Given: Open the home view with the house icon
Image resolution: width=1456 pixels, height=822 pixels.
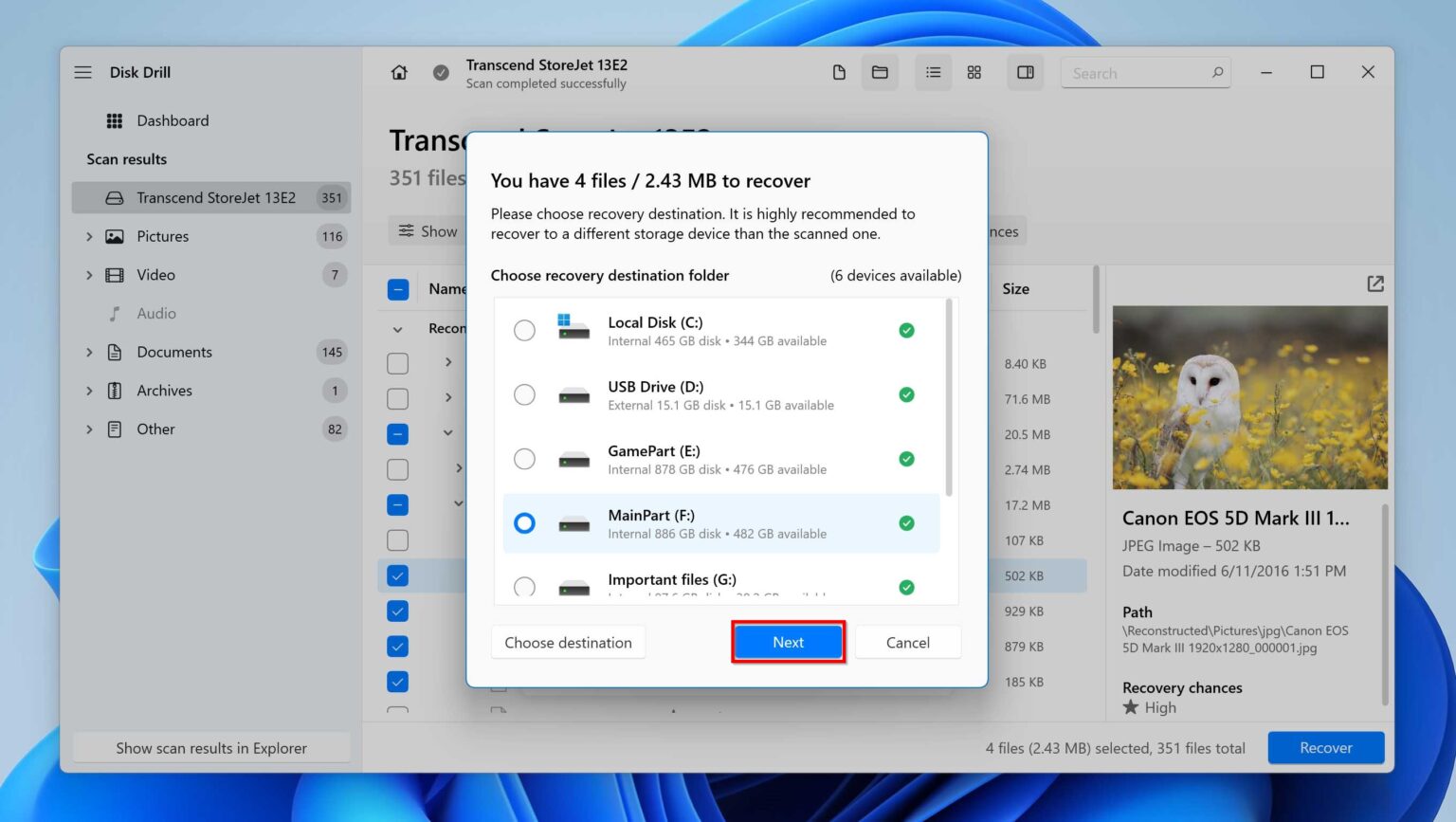Looking at the screenshot, I should (399, 72).
